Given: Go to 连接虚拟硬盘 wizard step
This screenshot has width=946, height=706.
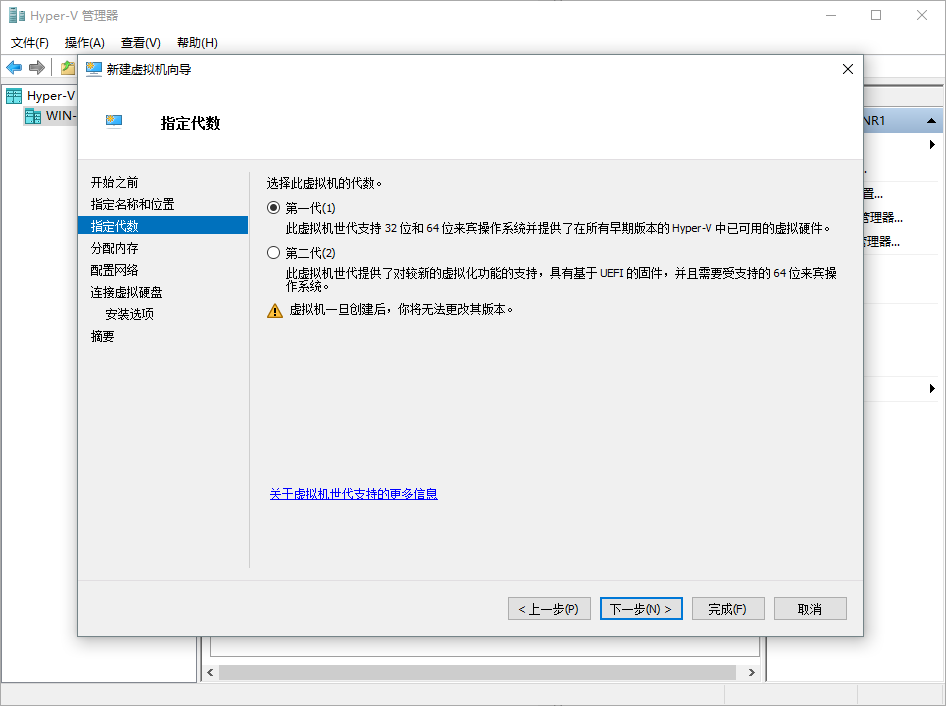Looking at the screenshot, I should (x=127, y=292).
